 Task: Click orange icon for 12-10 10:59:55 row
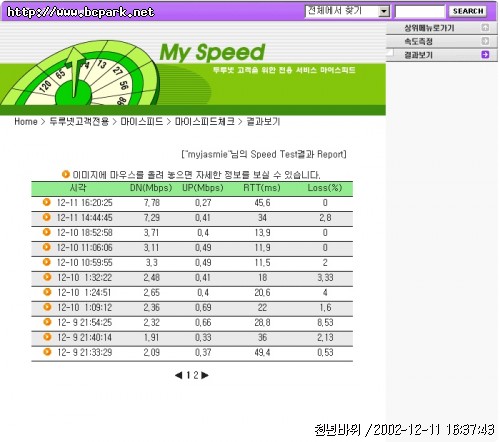47,262
